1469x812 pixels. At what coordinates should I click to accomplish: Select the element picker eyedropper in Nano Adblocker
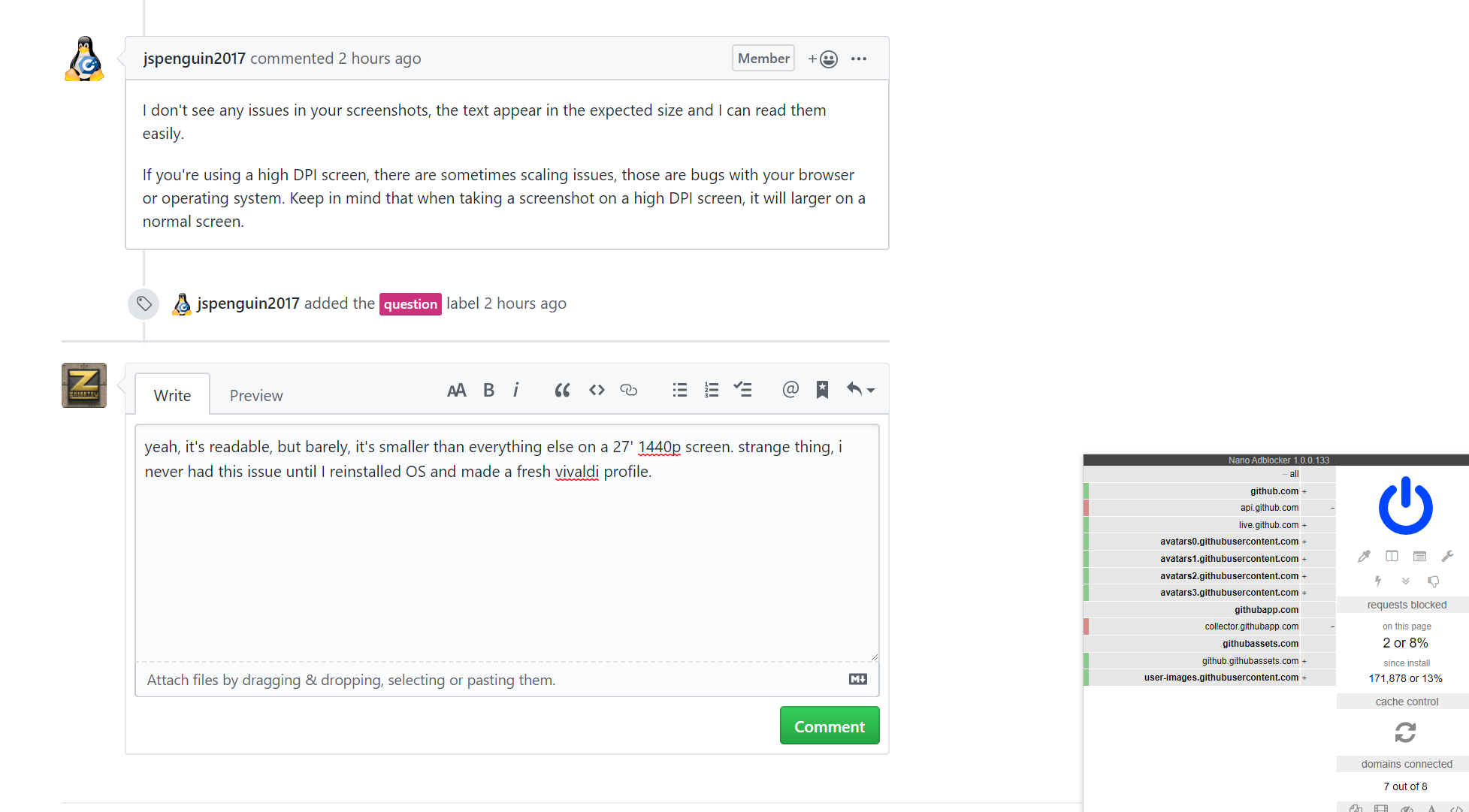click(x=1365, y=556)
